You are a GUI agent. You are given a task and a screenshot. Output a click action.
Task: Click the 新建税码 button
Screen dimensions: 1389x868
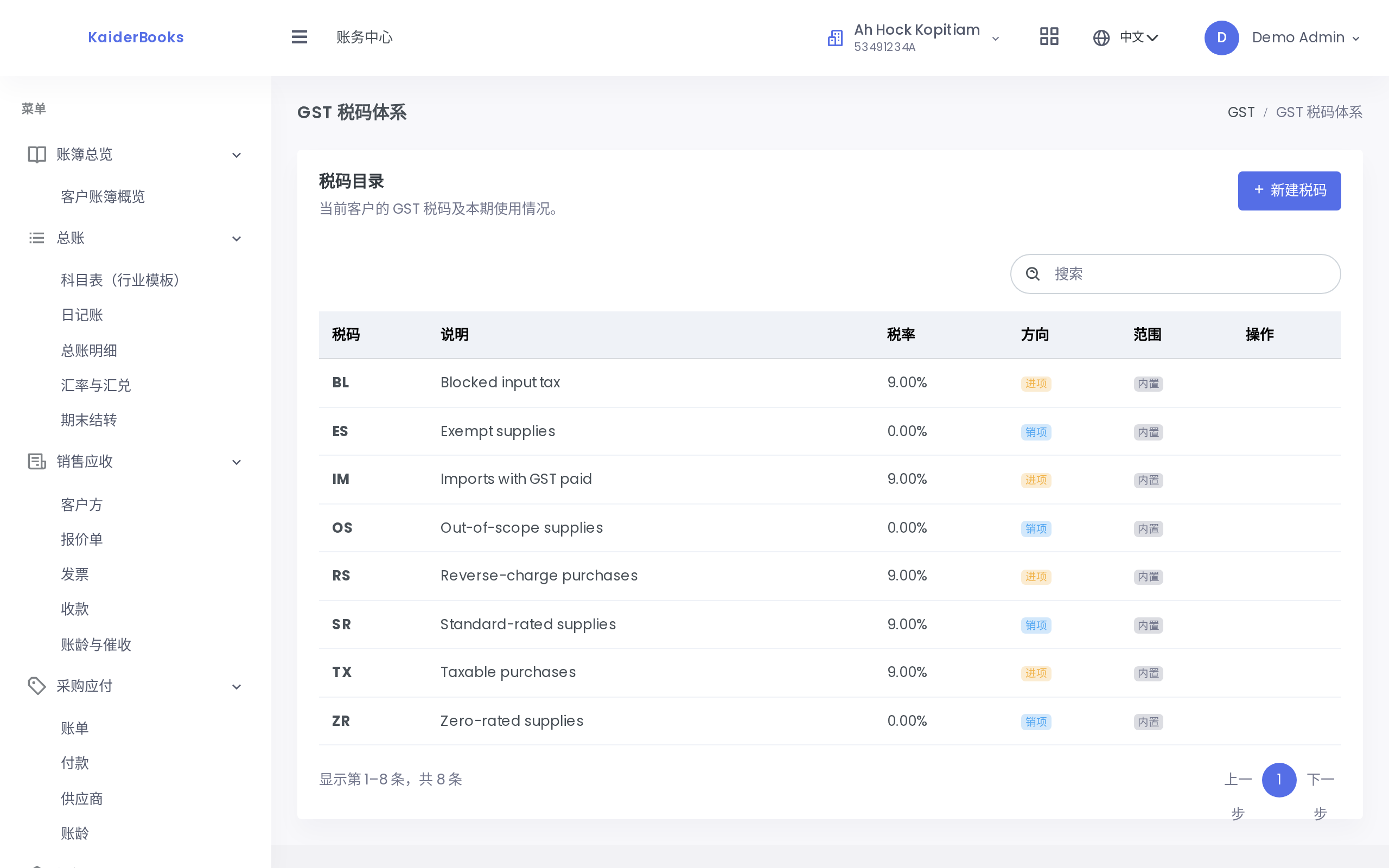pos(1289,190)
